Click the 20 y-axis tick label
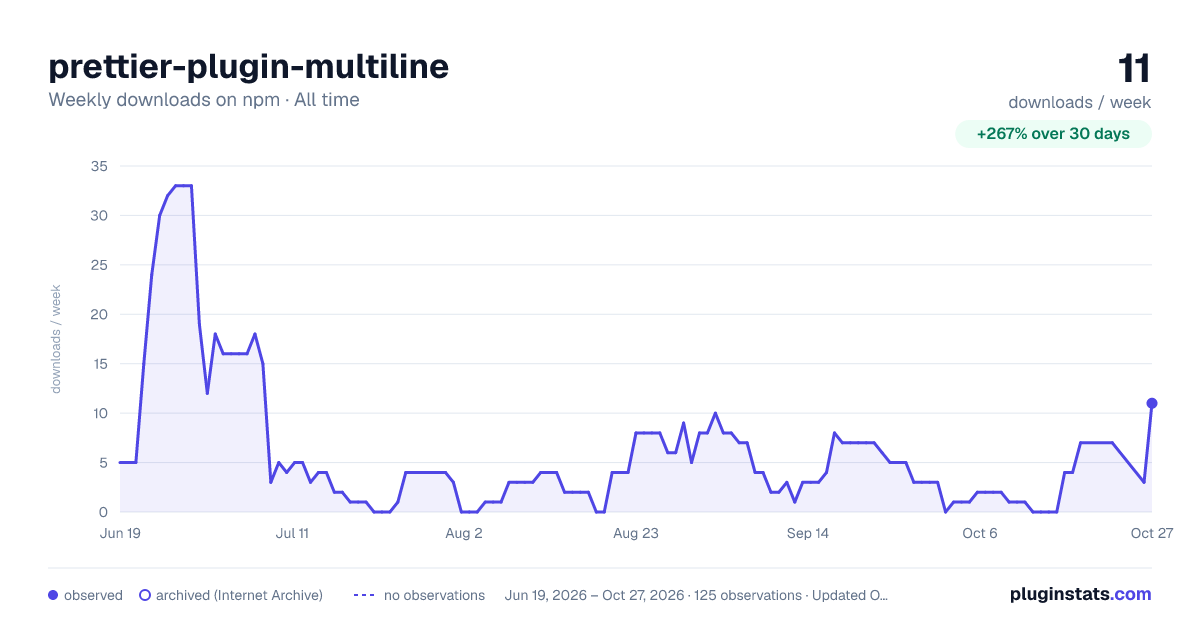 [x=98, y=314]
